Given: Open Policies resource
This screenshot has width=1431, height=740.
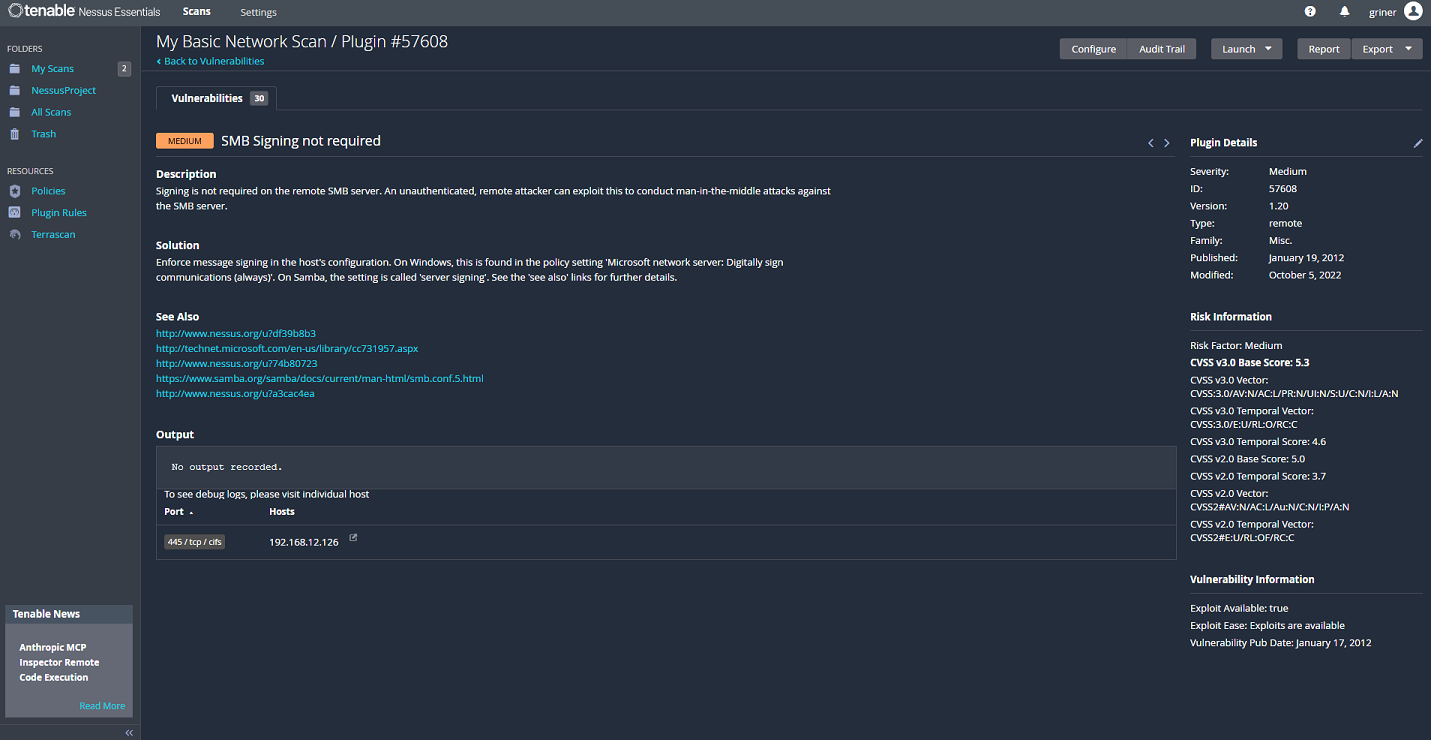Looking at the screenshot, I should (x=48, y=191).
